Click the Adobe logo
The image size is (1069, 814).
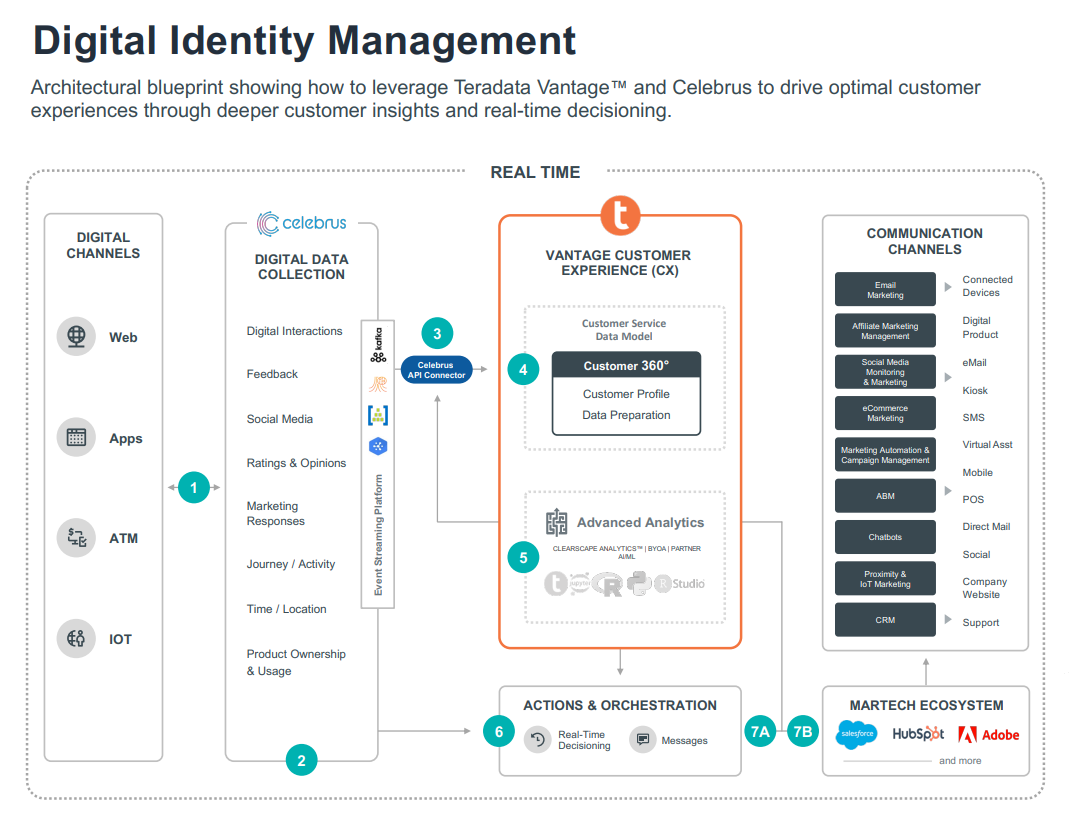tap(989, 734)
